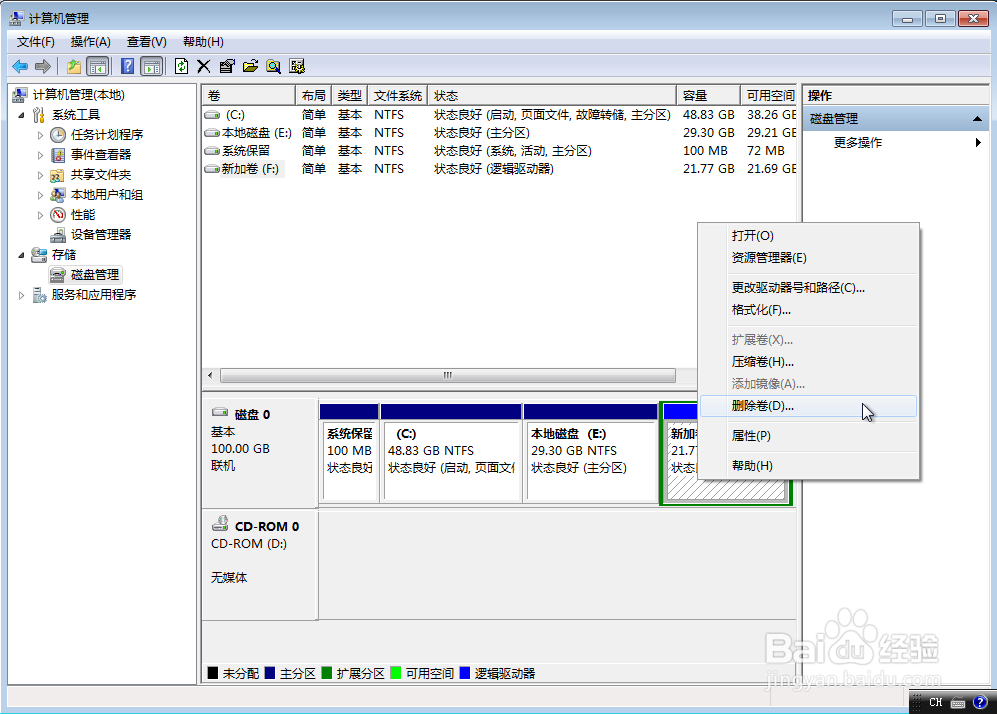Screen dimensions: 997x714
Task: Click the Forward arrow in toolbar
Action: point(43,66)
